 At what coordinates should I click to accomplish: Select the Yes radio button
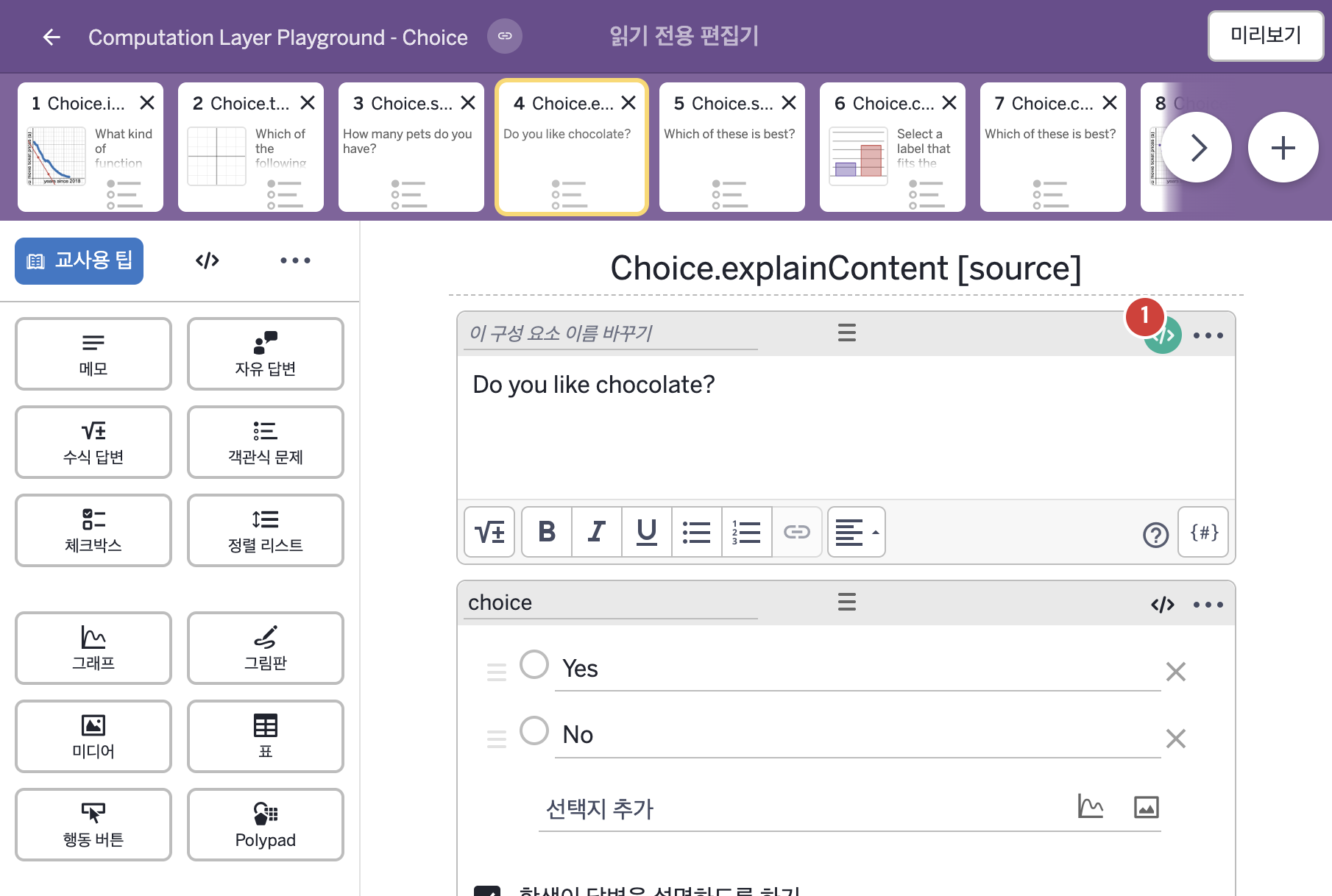tap(534, 664)
